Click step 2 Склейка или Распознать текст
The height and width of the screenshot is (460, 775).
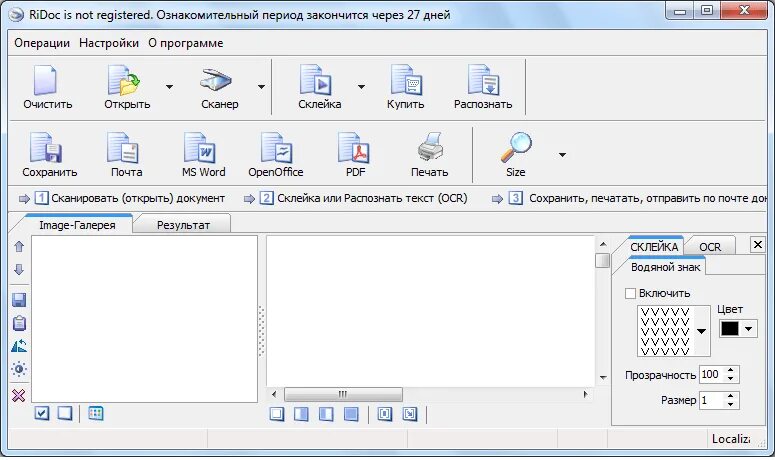tap(364, 199)
